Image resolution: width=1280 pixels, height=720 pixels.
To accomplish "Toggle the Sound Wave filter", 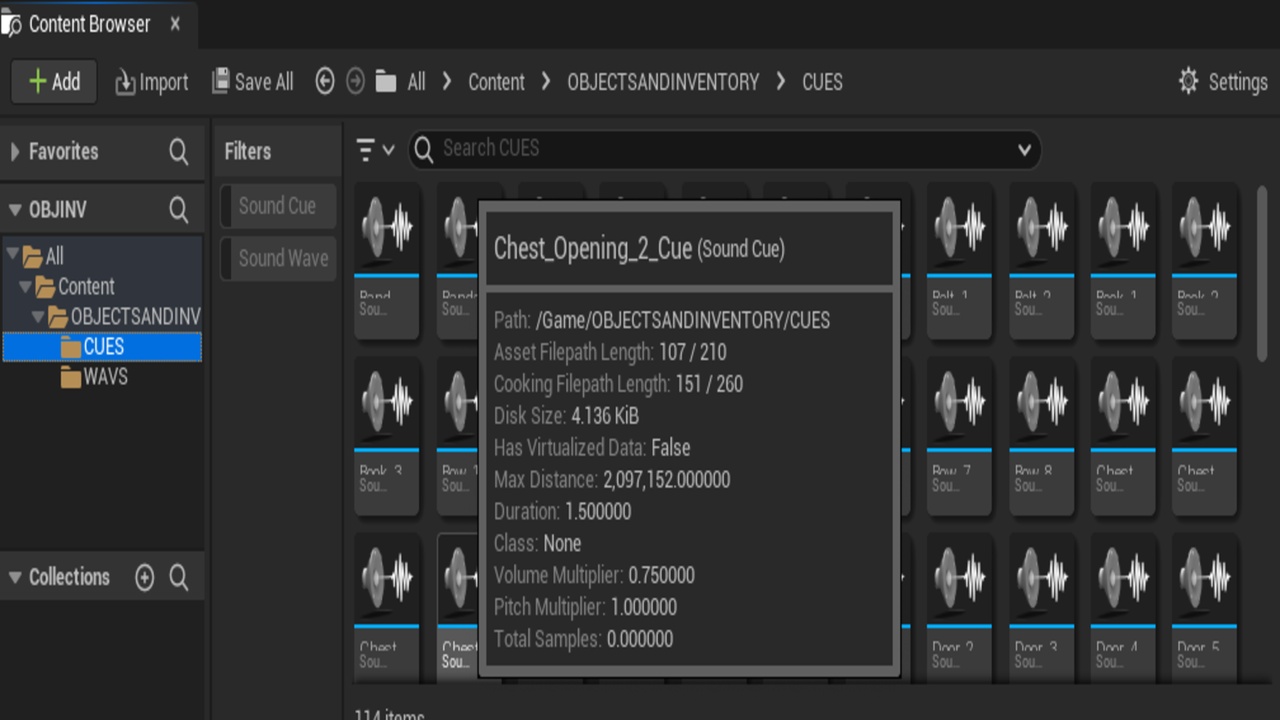I will (278, 258).
